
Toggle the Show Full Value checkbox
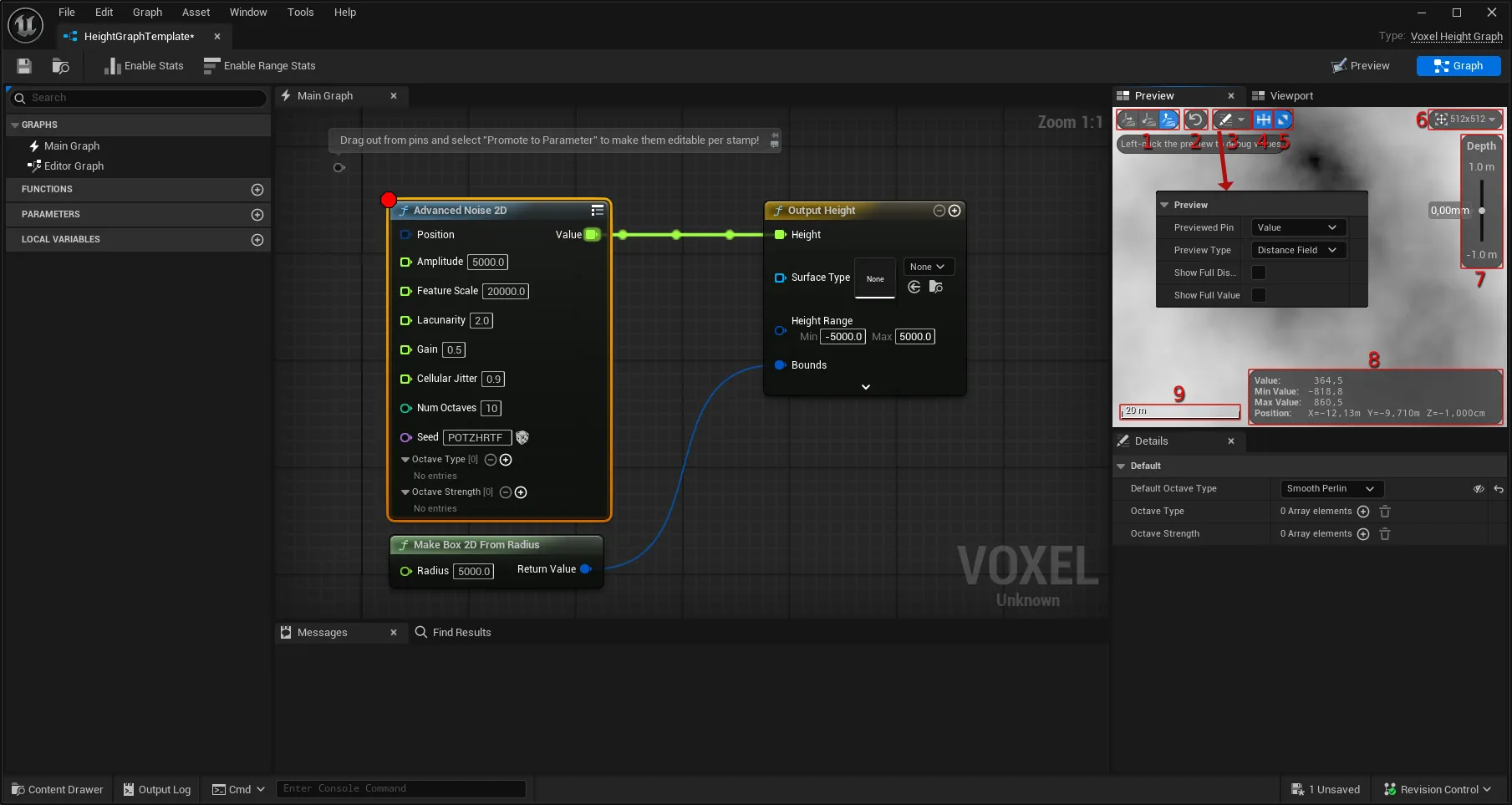(1258, 295)
